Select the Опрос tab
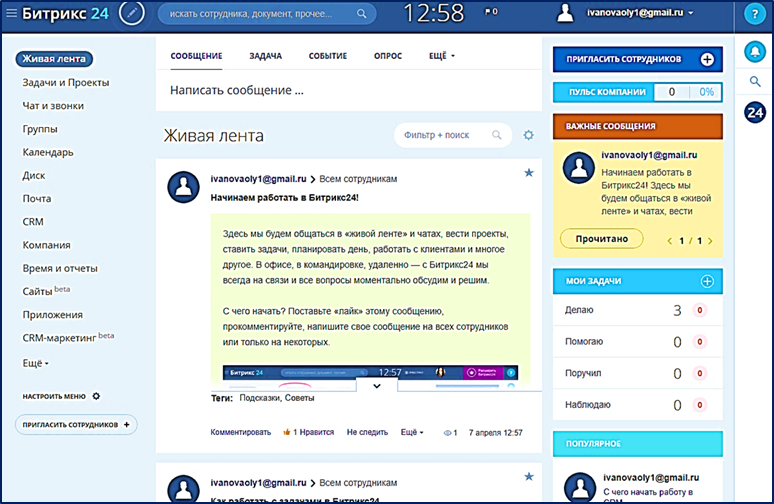774x504 pixels. click(387, 56)
